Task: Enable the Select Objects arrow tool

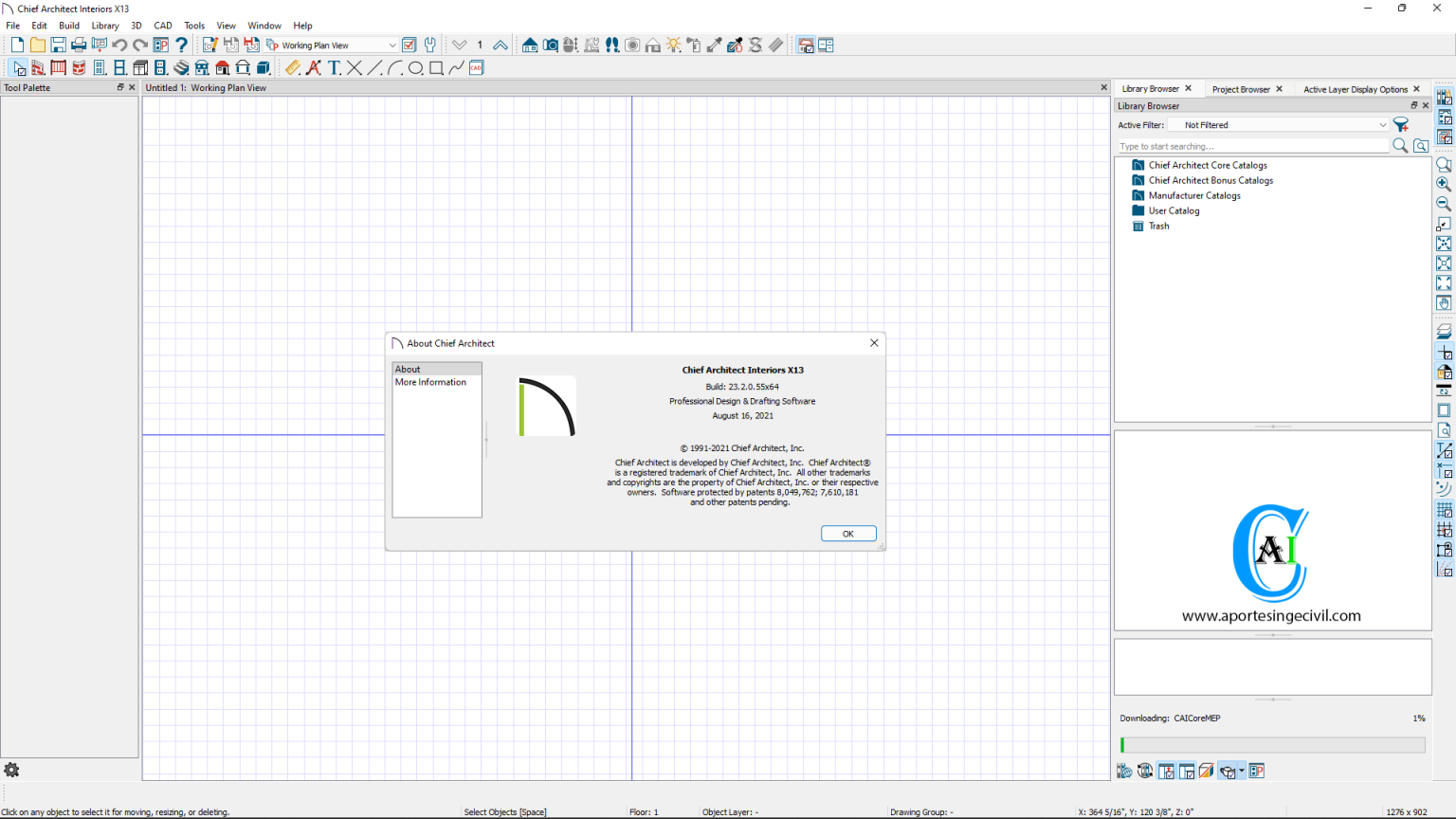Action: (17, 67)
